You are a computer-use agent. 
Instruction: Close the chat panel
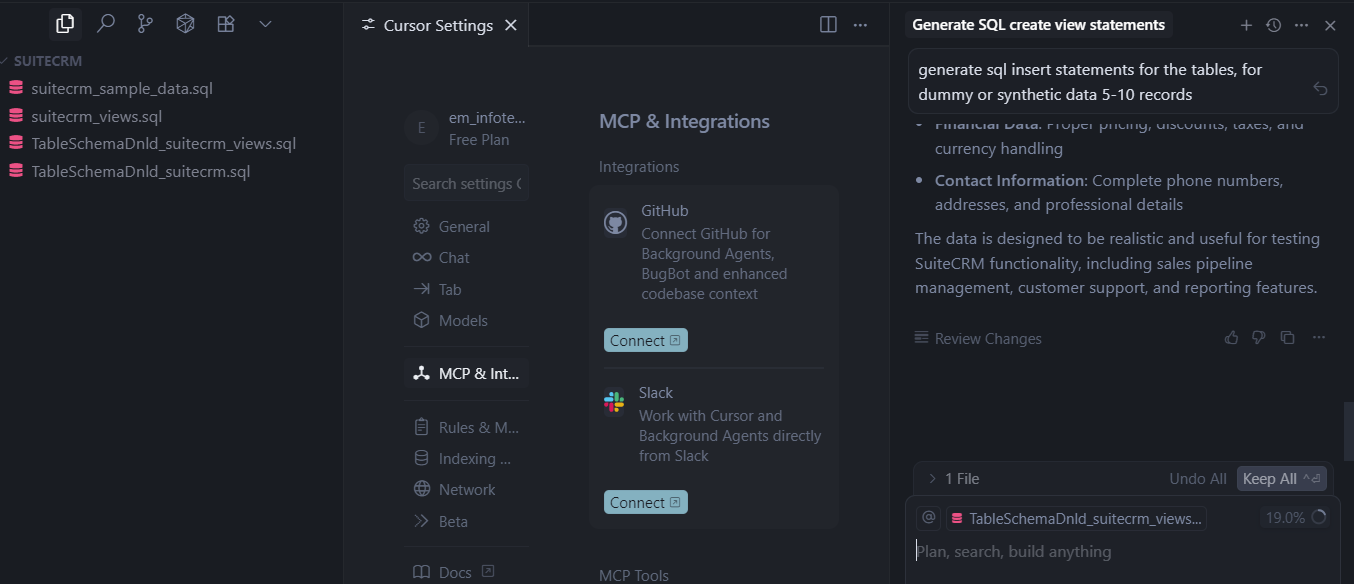1330,25
